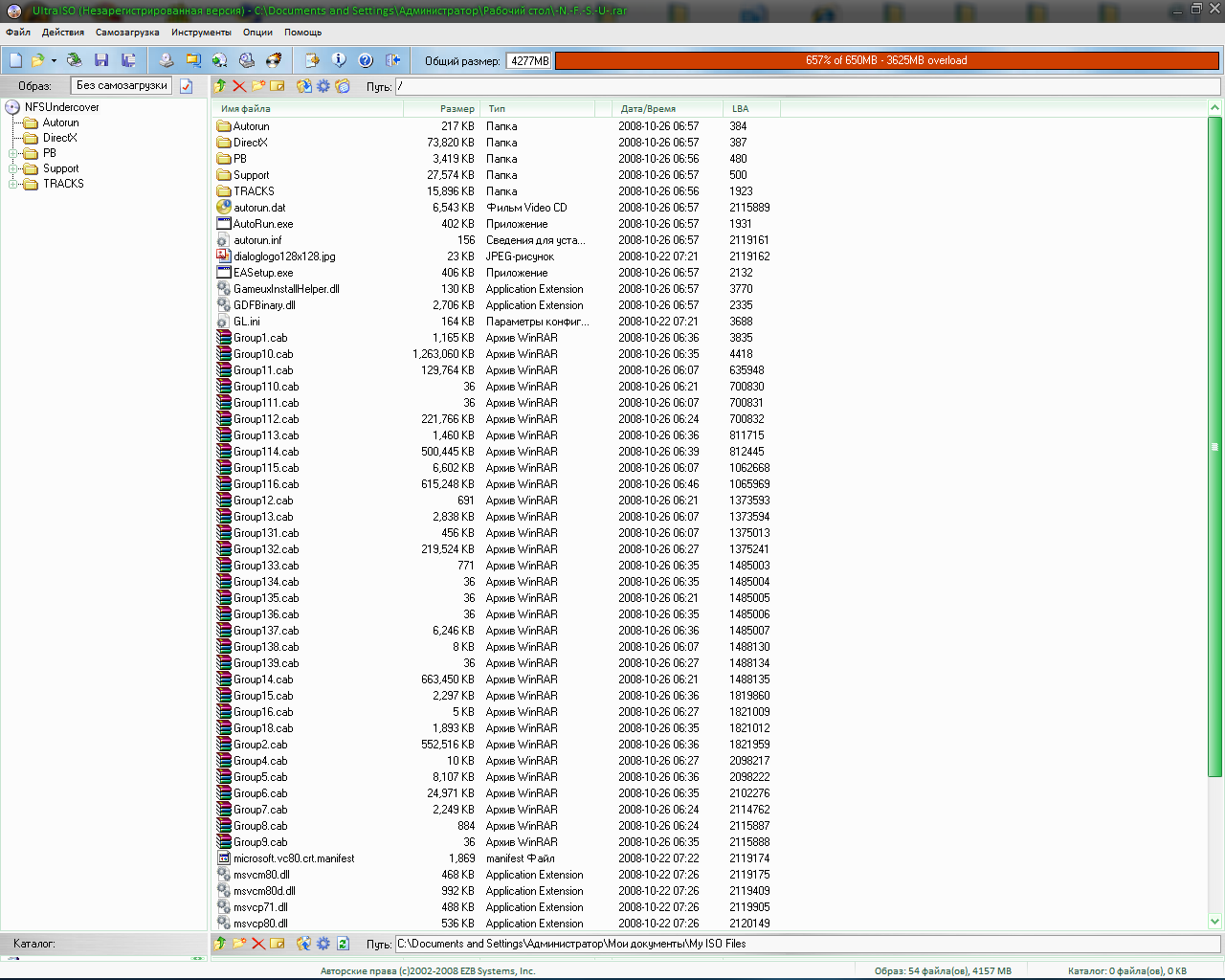The image size is (1225, 980).
Task: Click the Up arrow icon in image pane
Action: 220,86
